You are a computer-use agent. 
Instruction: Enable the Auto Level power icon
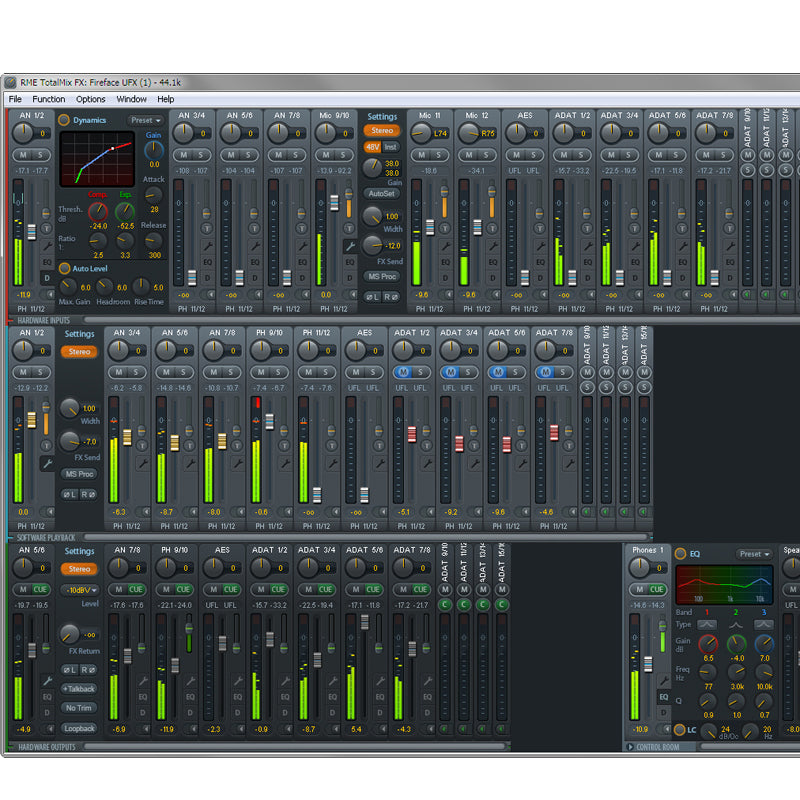64,268
